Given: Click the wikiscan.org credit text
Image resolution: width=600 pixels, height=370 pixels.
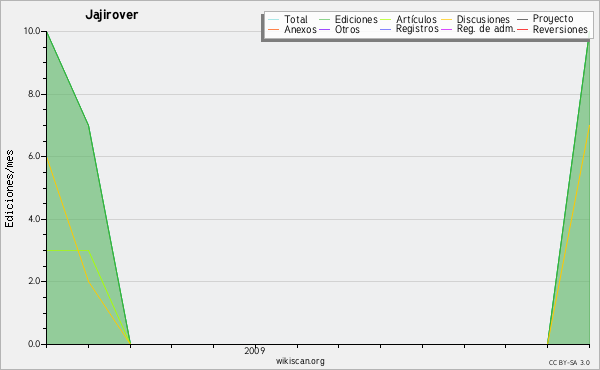Looking at the screenshot, I should pos(300,360).
